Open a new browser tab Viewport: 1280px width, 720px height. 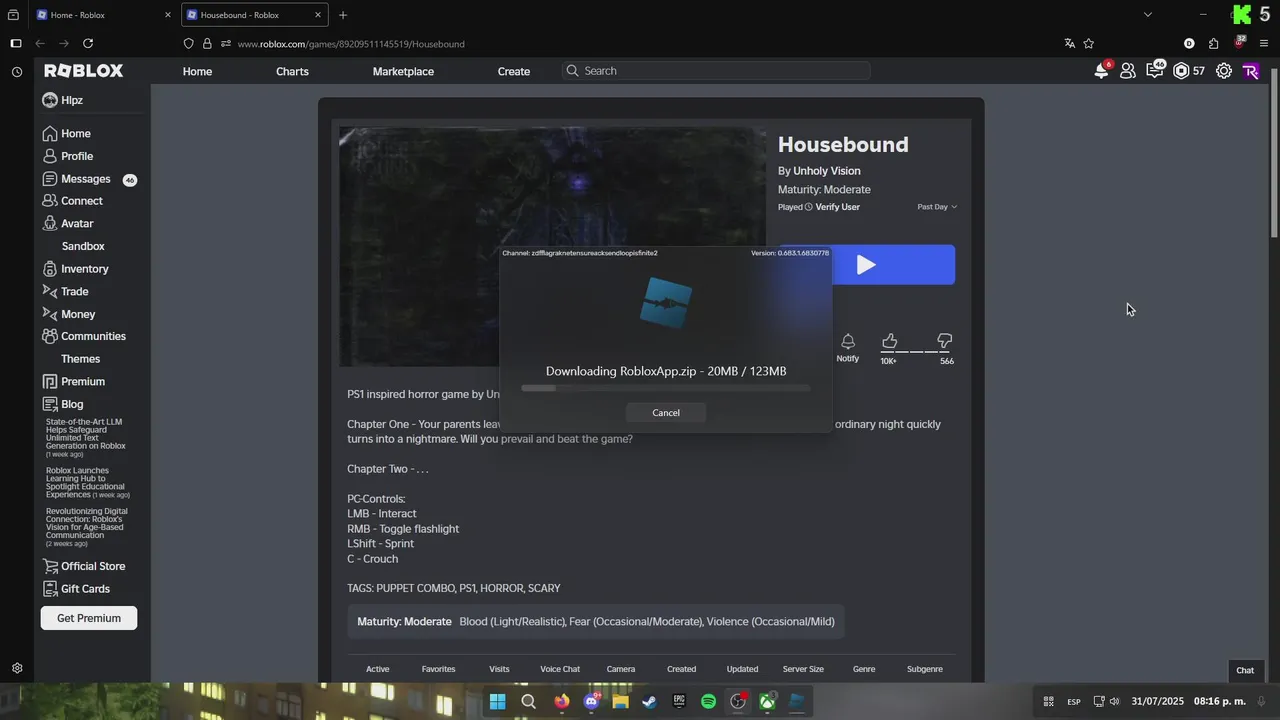click(x=343, y=15)
